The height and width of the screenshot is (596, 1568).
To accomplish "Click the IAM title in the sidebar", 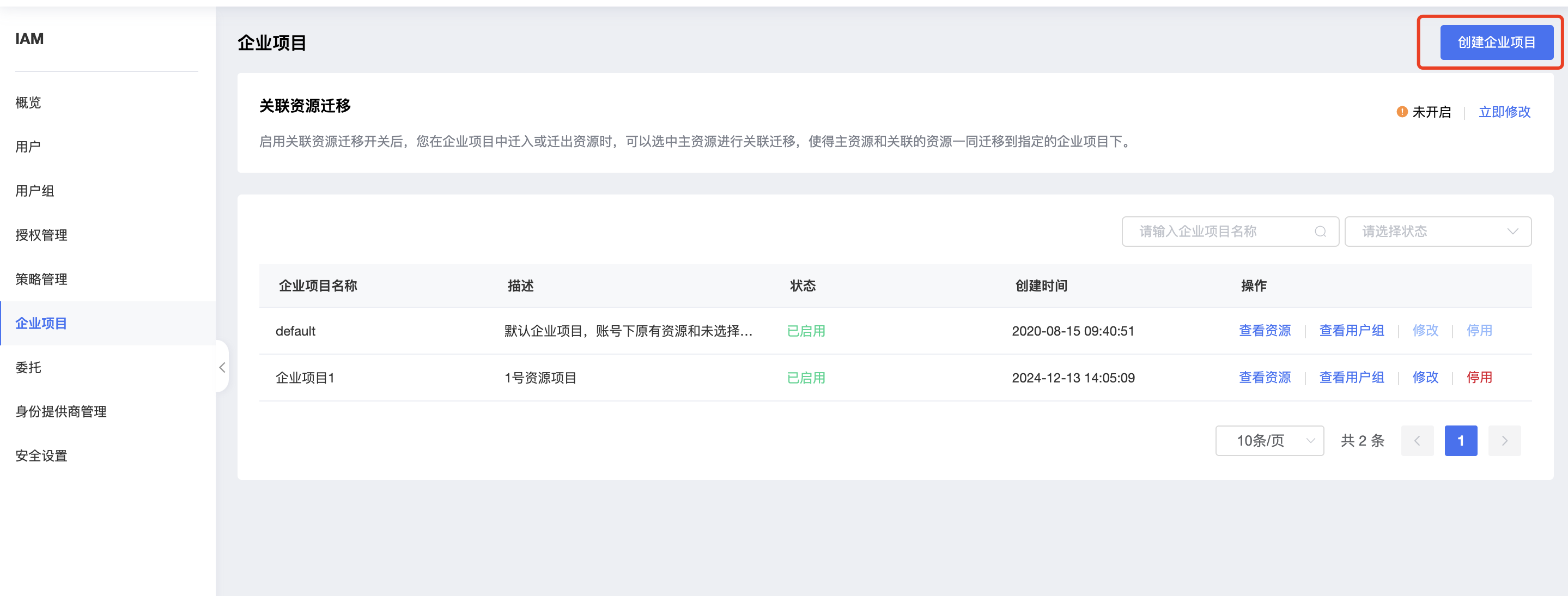I will point(29,39).
